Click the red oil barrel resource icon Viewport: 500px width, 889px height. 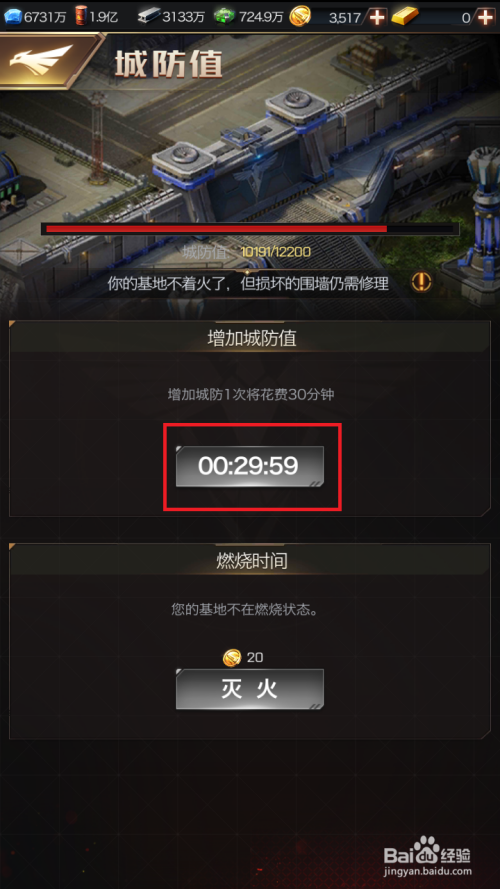(x=81, y=16)
